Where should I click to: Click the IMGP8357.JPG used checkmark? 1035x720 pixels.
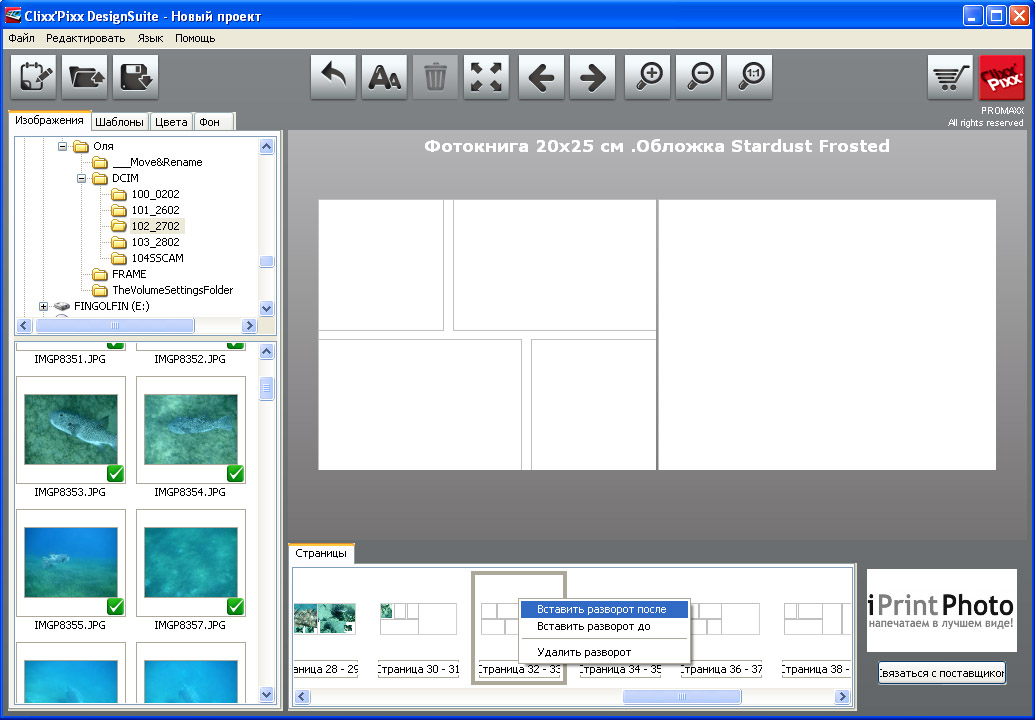236,606
